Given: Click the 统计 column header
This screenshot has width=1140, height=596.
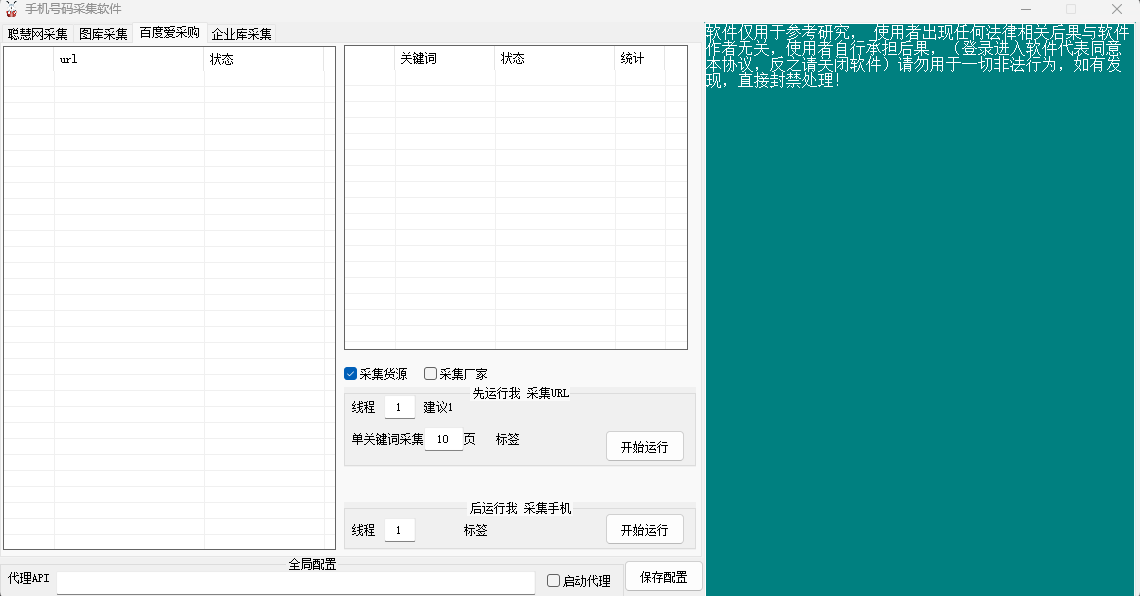Looking at the screenshot, I should pyautogui.click(x=639, y=59).
